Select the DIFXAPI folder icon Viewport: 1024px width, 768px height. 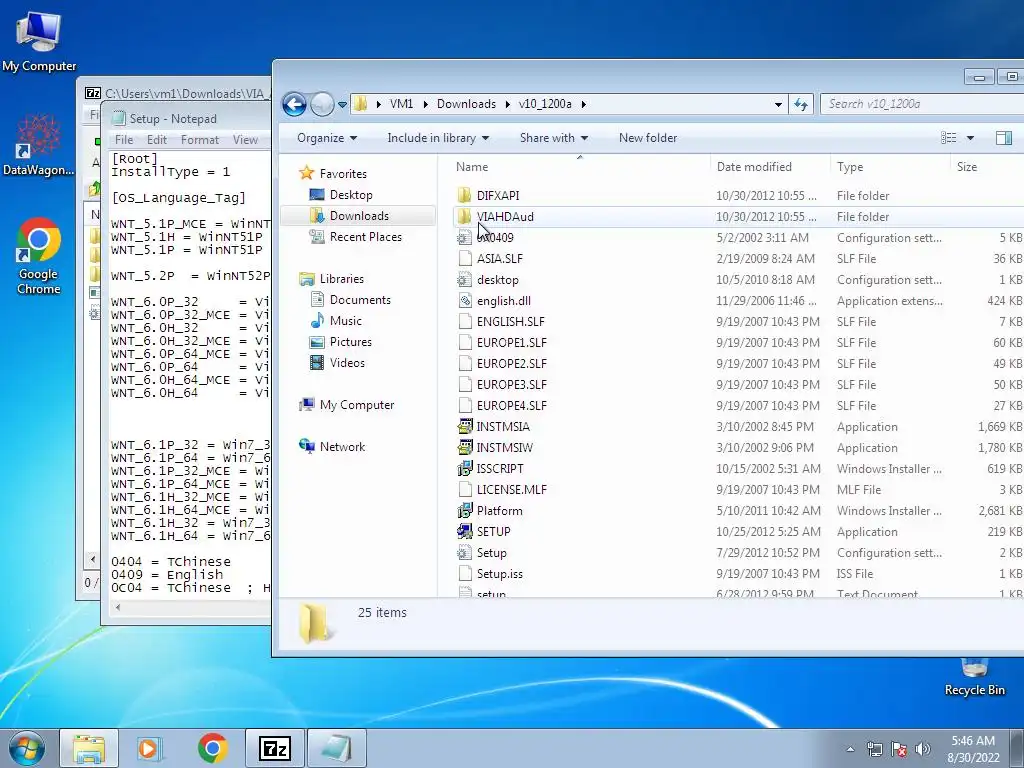[464, 195]
